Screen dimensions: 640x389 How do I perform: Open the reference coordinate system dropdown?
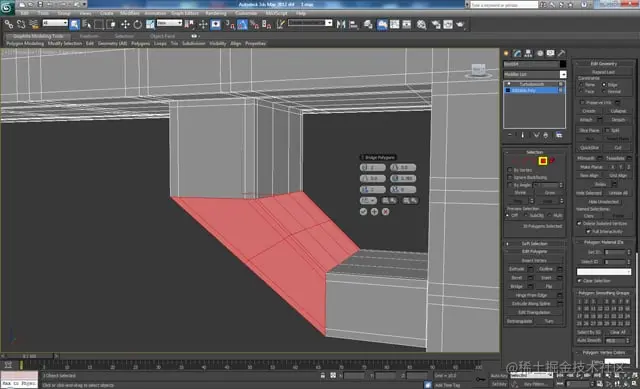(x=169, y=23)
